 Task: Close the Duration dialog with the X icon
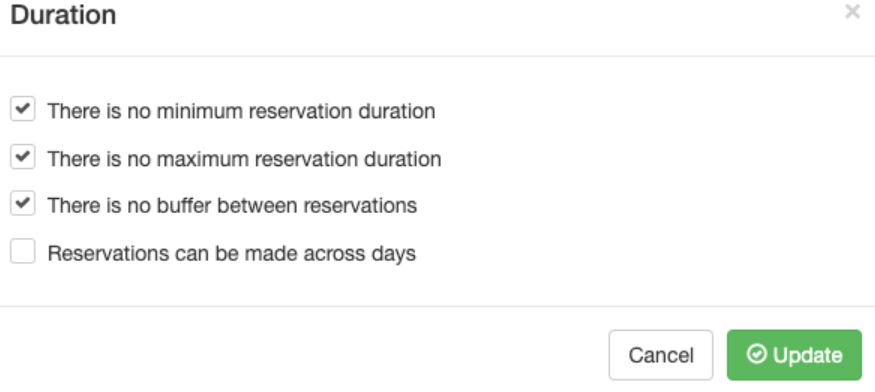(x=852, y=11)
